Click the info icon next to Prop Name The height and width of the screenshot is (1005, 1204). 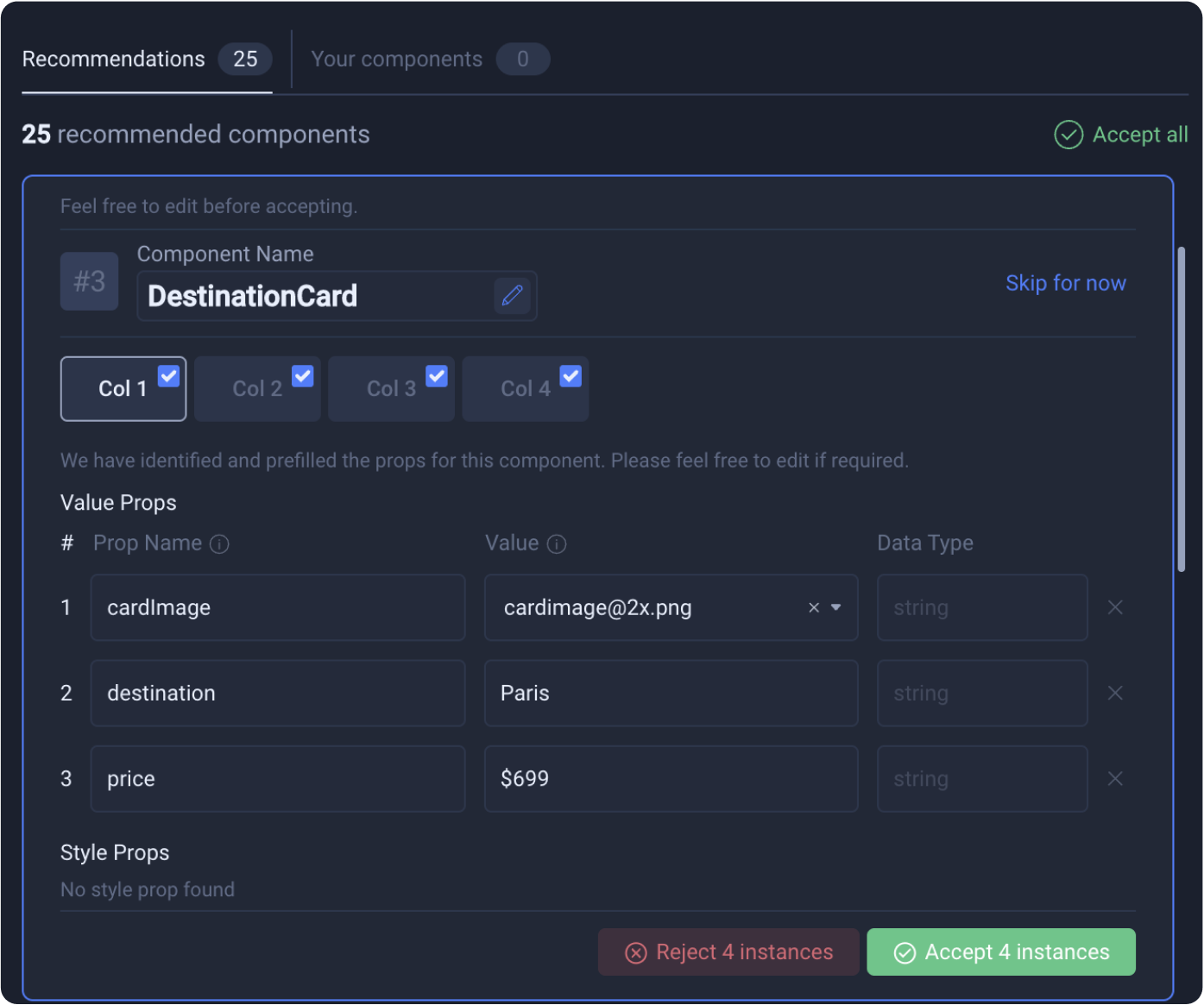click(220, 544)
